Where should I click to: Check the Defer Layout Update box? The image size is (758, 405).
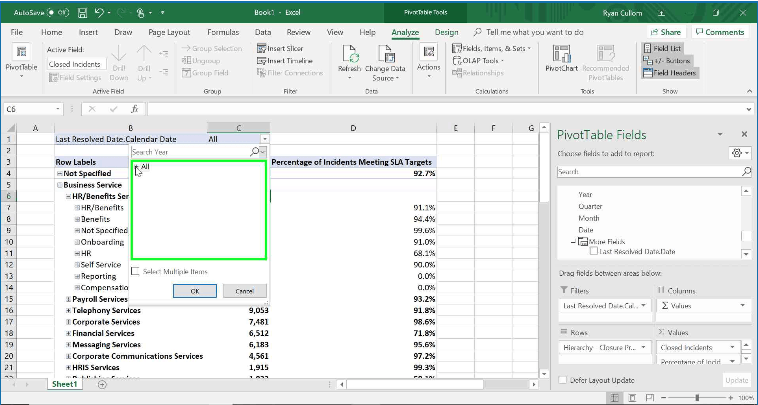[563, 380]
